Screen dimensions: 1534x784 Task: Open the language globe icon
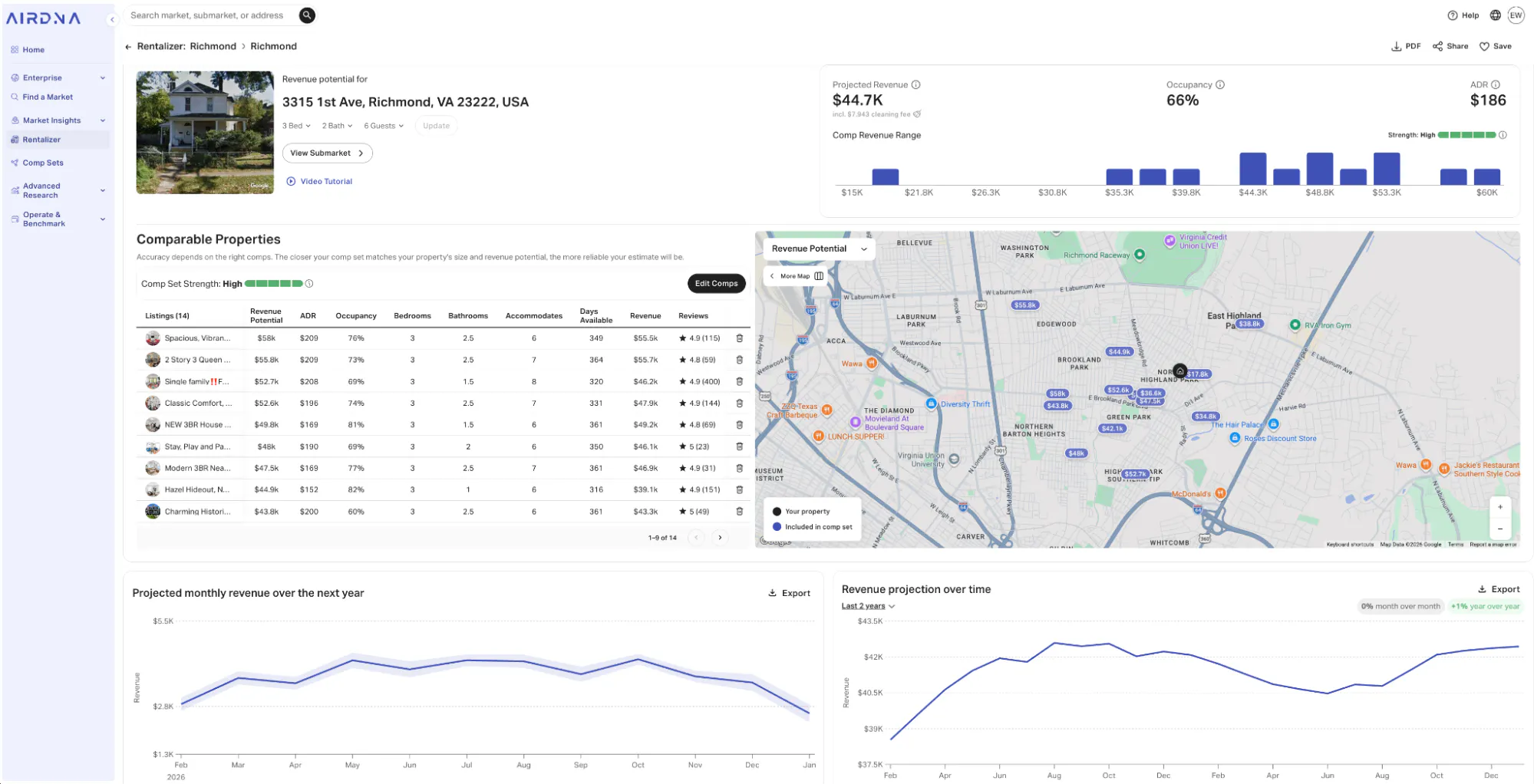click(1495, 15)
